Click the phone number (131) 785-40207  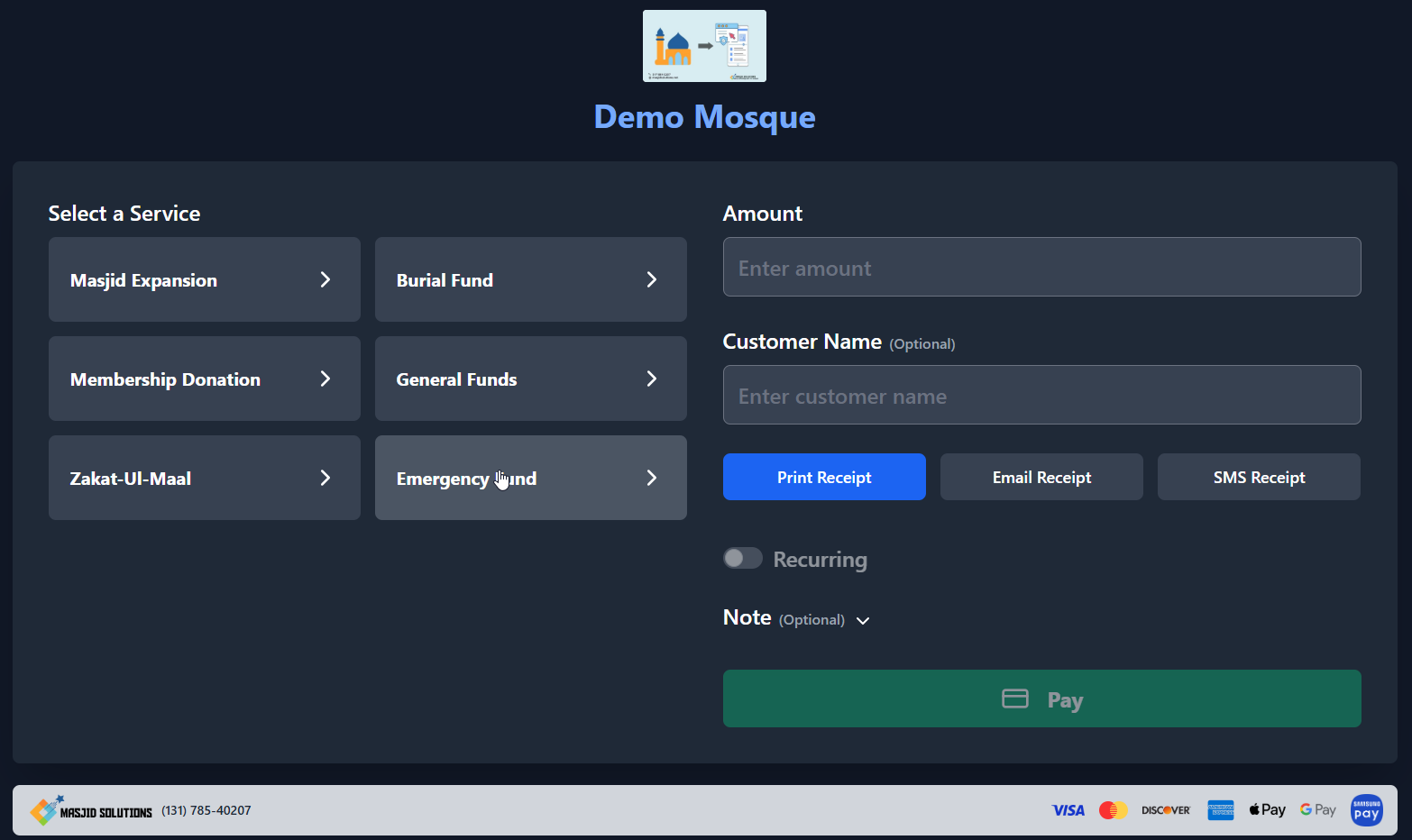[x=206, y=810]
